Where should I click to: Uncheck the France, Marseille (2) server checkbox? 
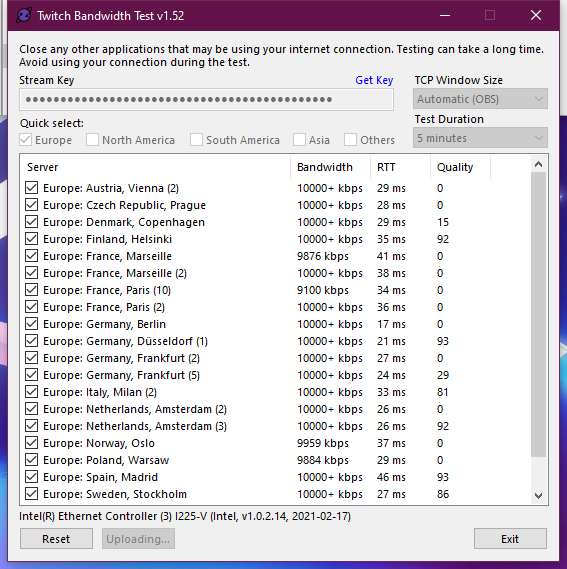(x=32, y=273)
